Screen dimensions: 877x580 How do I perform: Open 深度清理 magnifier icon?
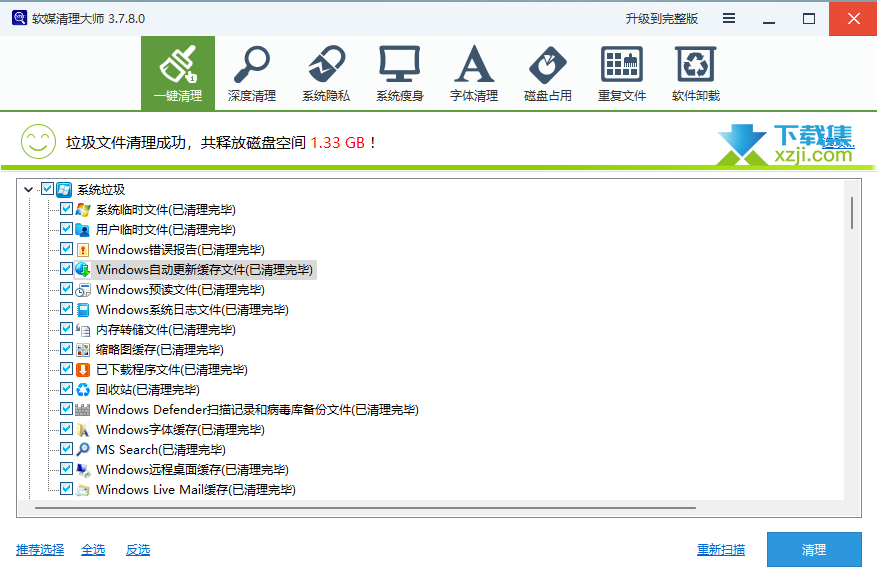click(252, 64)
